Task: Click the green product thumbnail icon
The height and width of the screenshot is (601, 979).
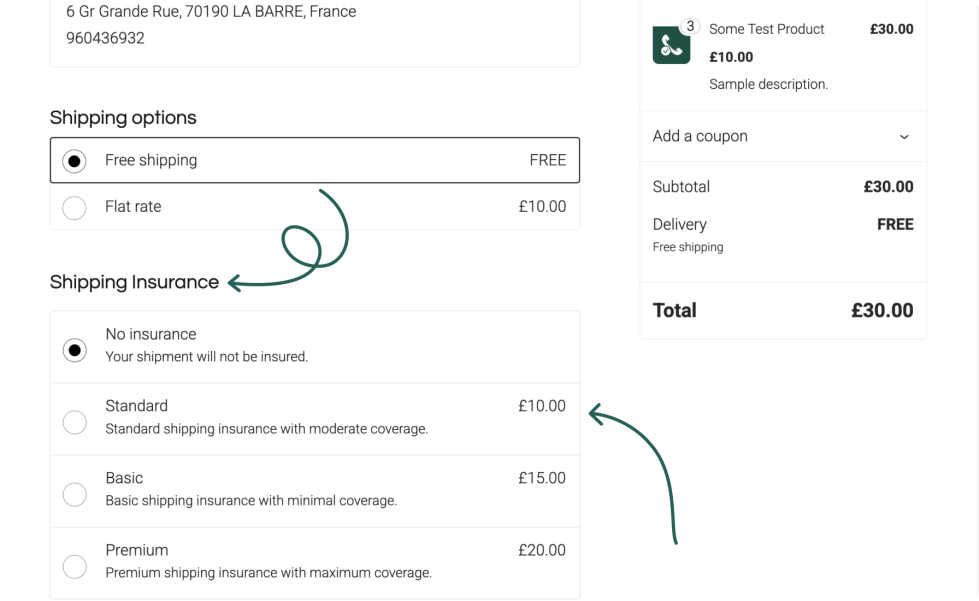Action: tap(670, 46)
